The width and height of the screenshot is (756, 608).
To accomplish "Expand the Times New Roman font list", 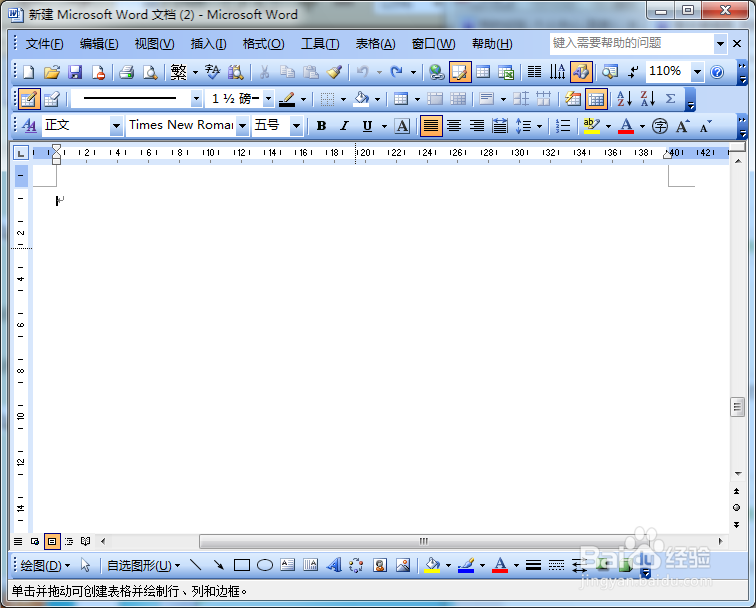I will pos(243,126).
